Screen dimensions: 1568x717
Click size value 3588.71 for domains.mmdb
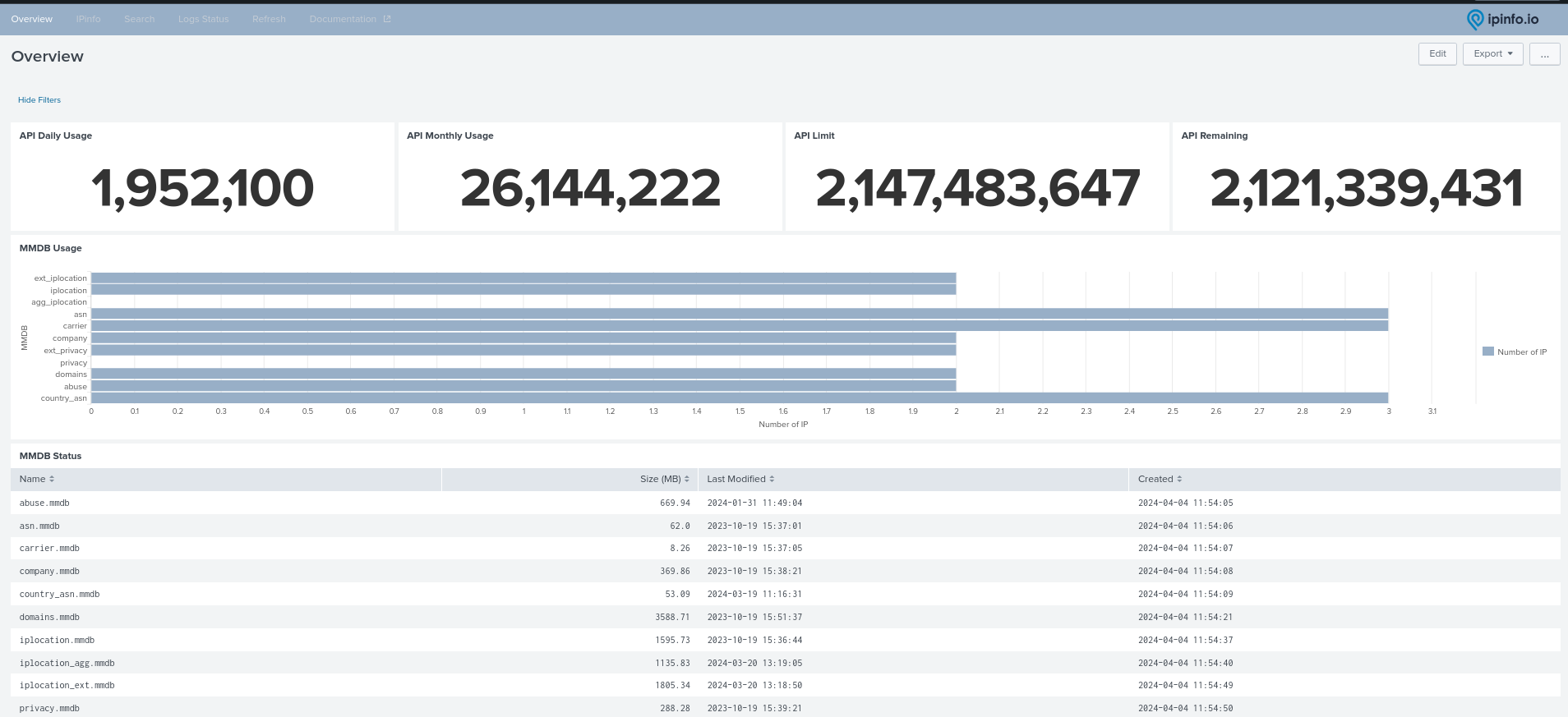[672, 617]
